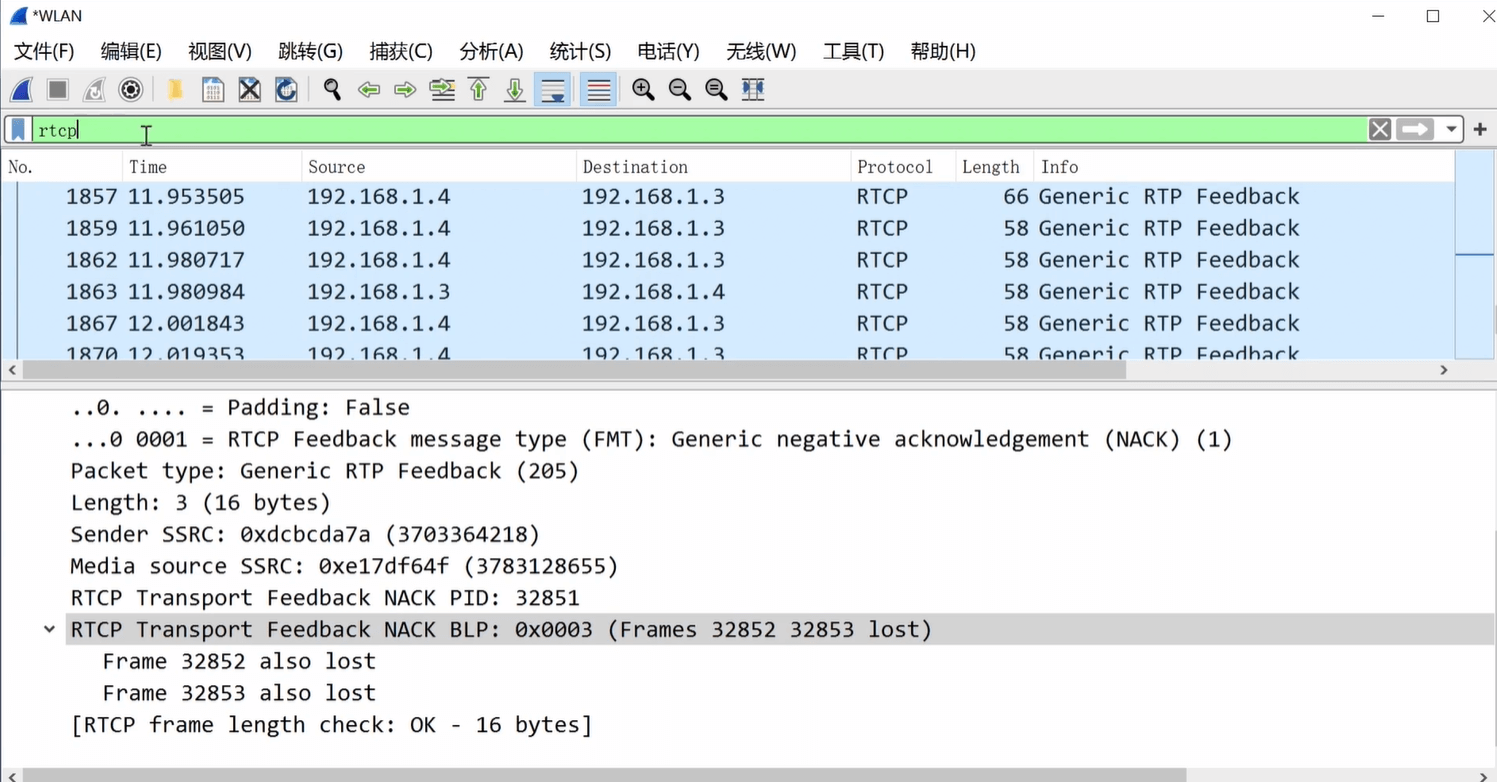The width and height of the screenshot is (1497, 782).
Task: Open the 分析(A) menu
Action: pyautogui.click(x=491, y=51)
